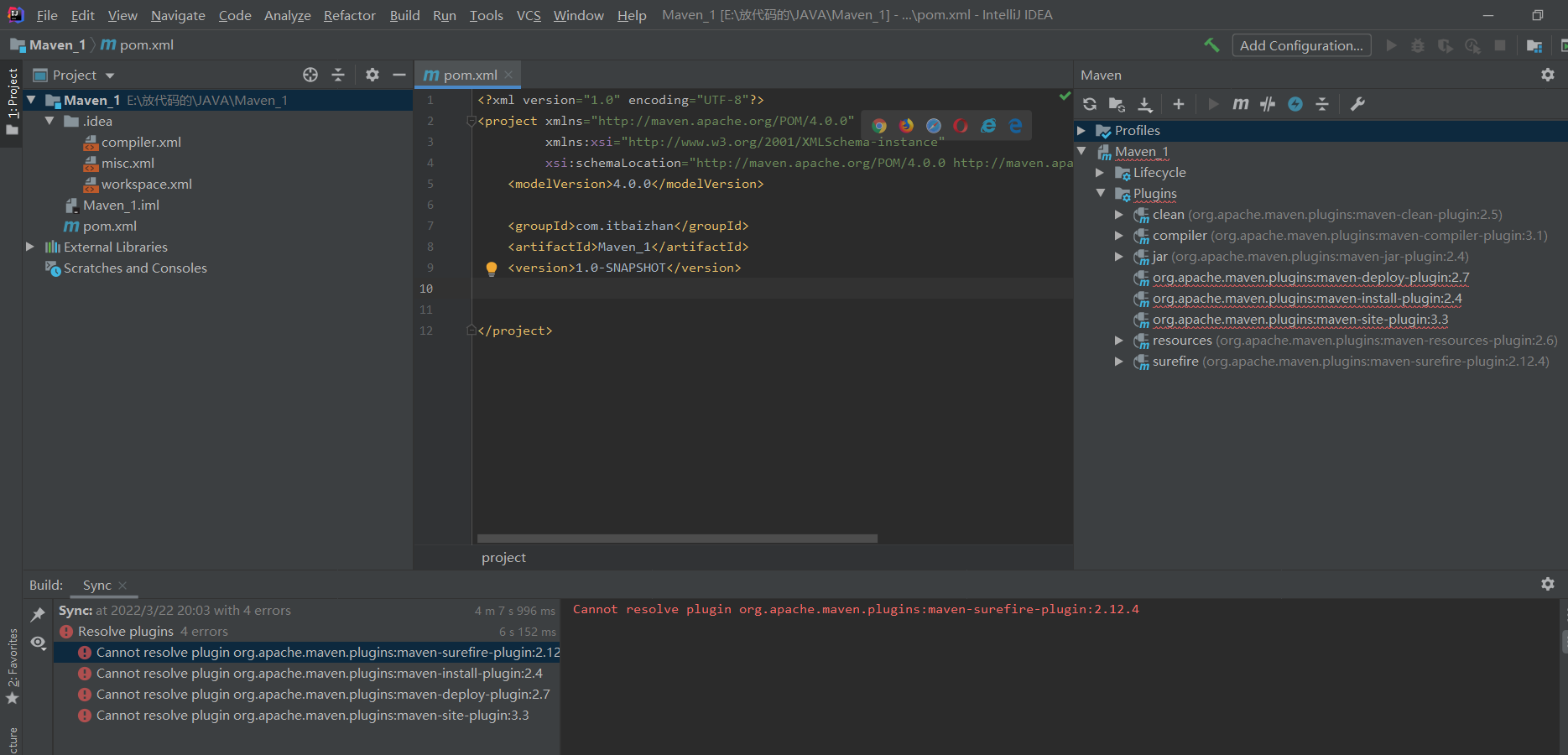
Task: Open Maven settings wrench icon
Action: point(1357,104)
